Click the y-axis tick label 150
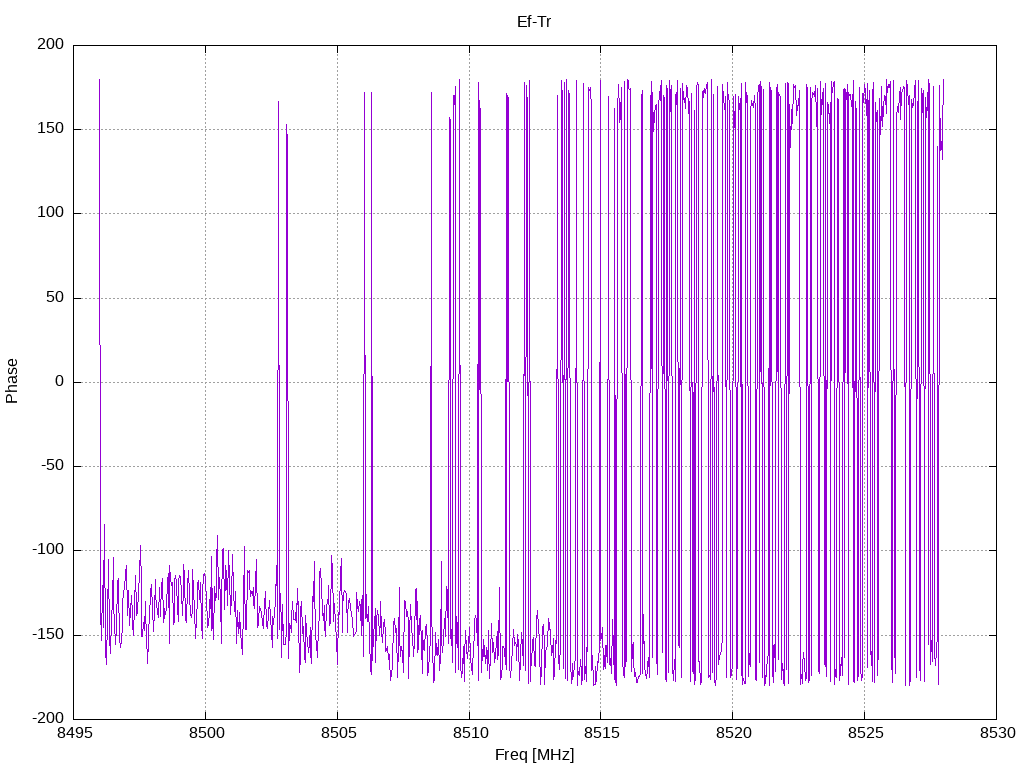The image size is (1024, 768). (x=51, y=129)
